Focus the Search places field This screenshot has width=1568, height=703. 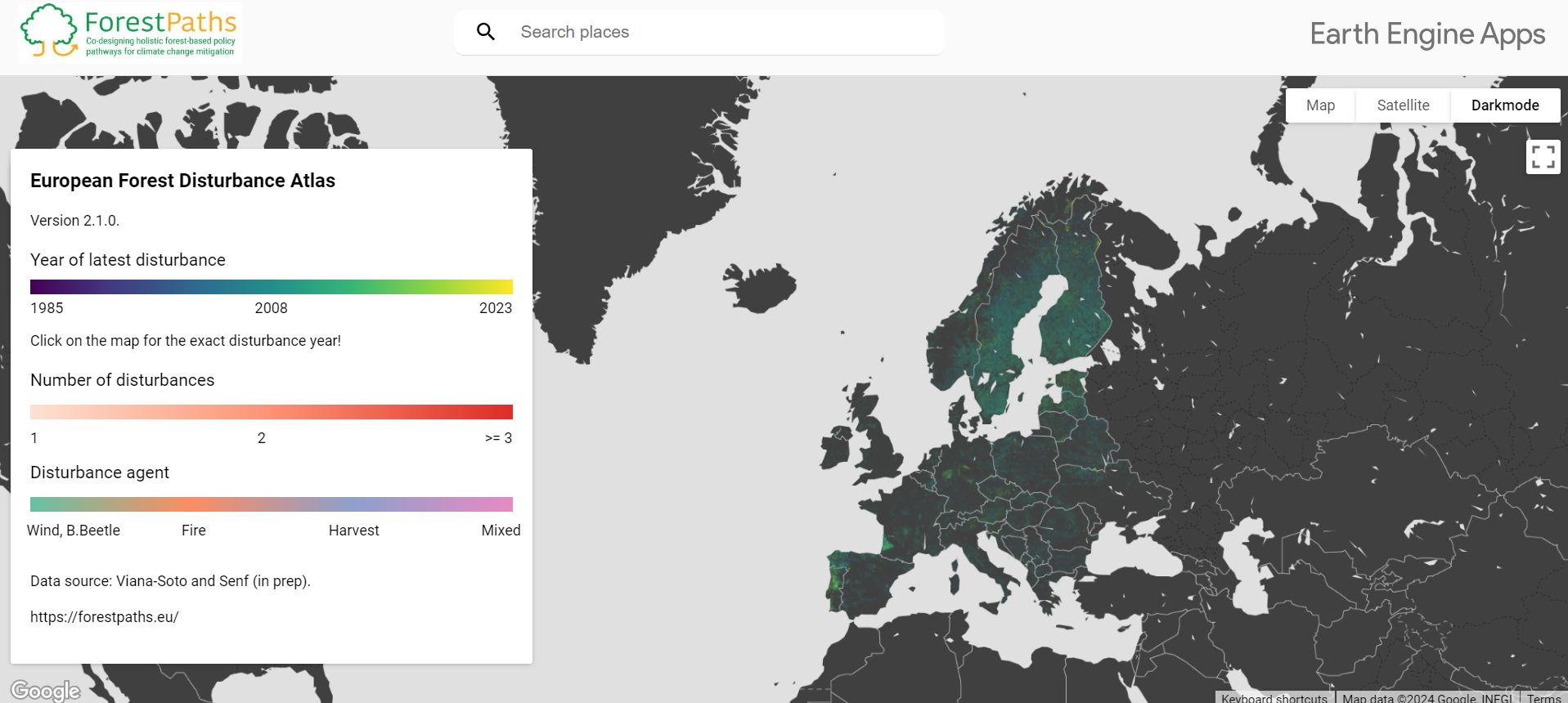(720, 32)
